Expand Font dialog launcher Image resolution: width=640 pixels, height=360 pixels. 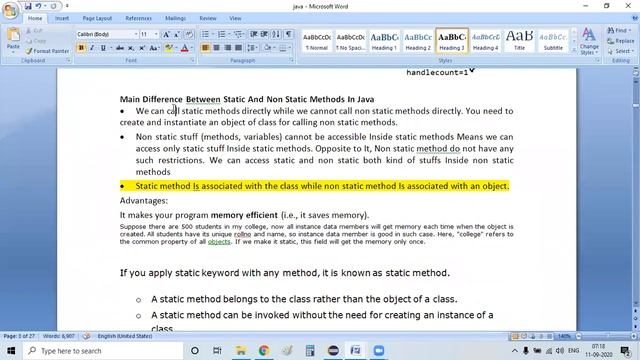point(192,60)
